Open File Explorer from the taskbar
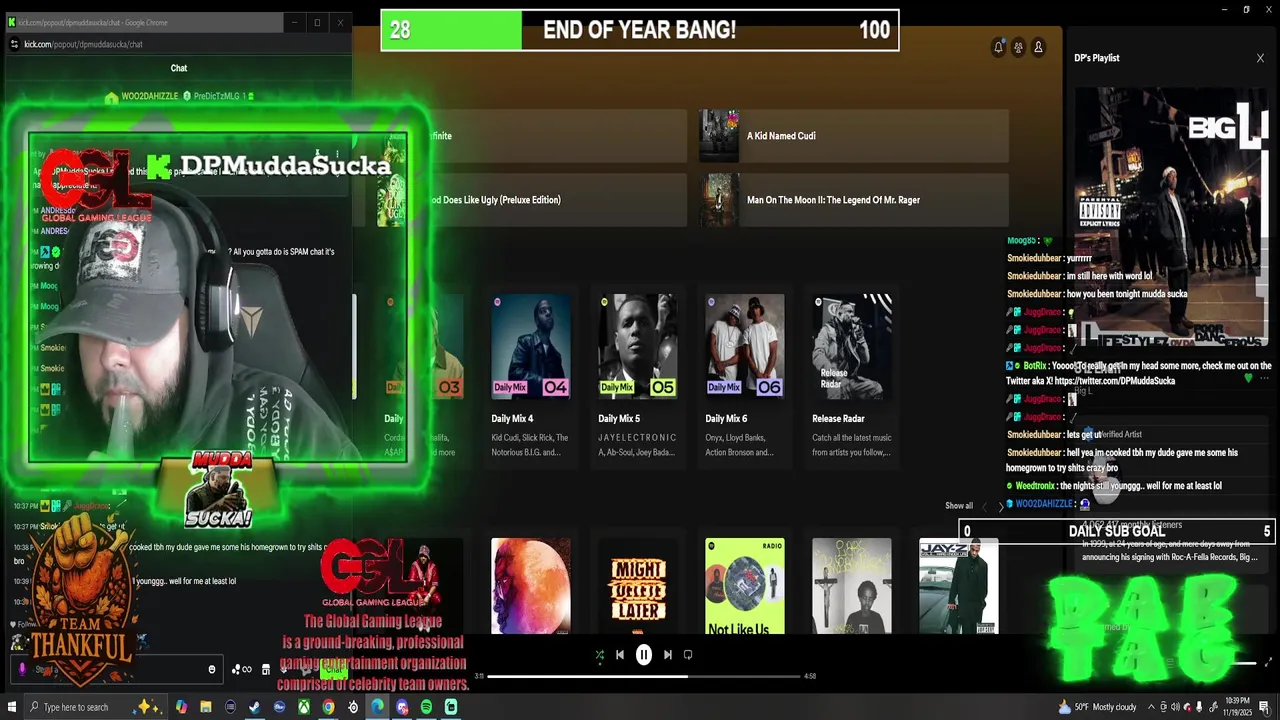 [206, 707]
